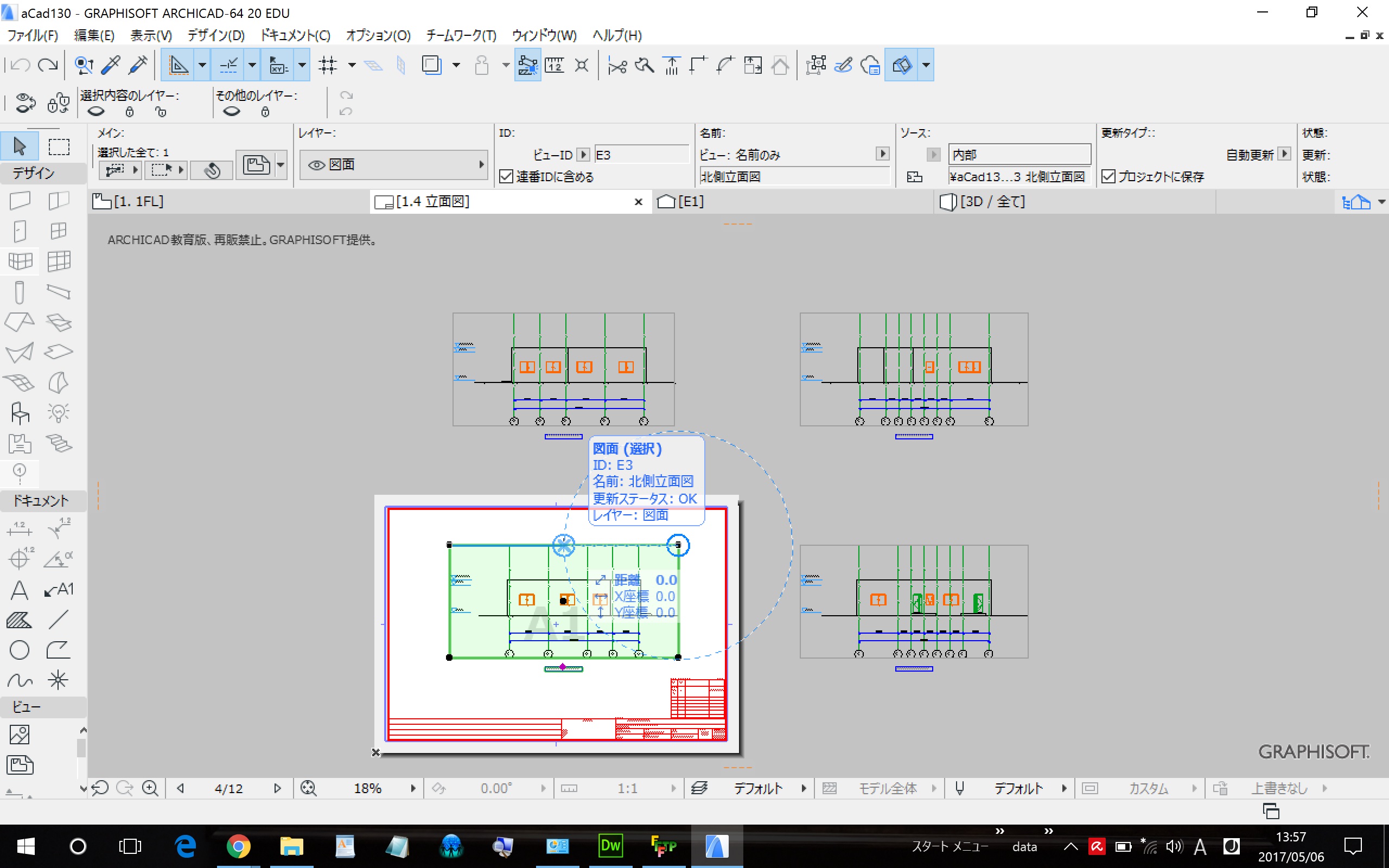Toggle プロジェクトに保存 checkbox
The image size is (1389, 868).
[1108, 177]
